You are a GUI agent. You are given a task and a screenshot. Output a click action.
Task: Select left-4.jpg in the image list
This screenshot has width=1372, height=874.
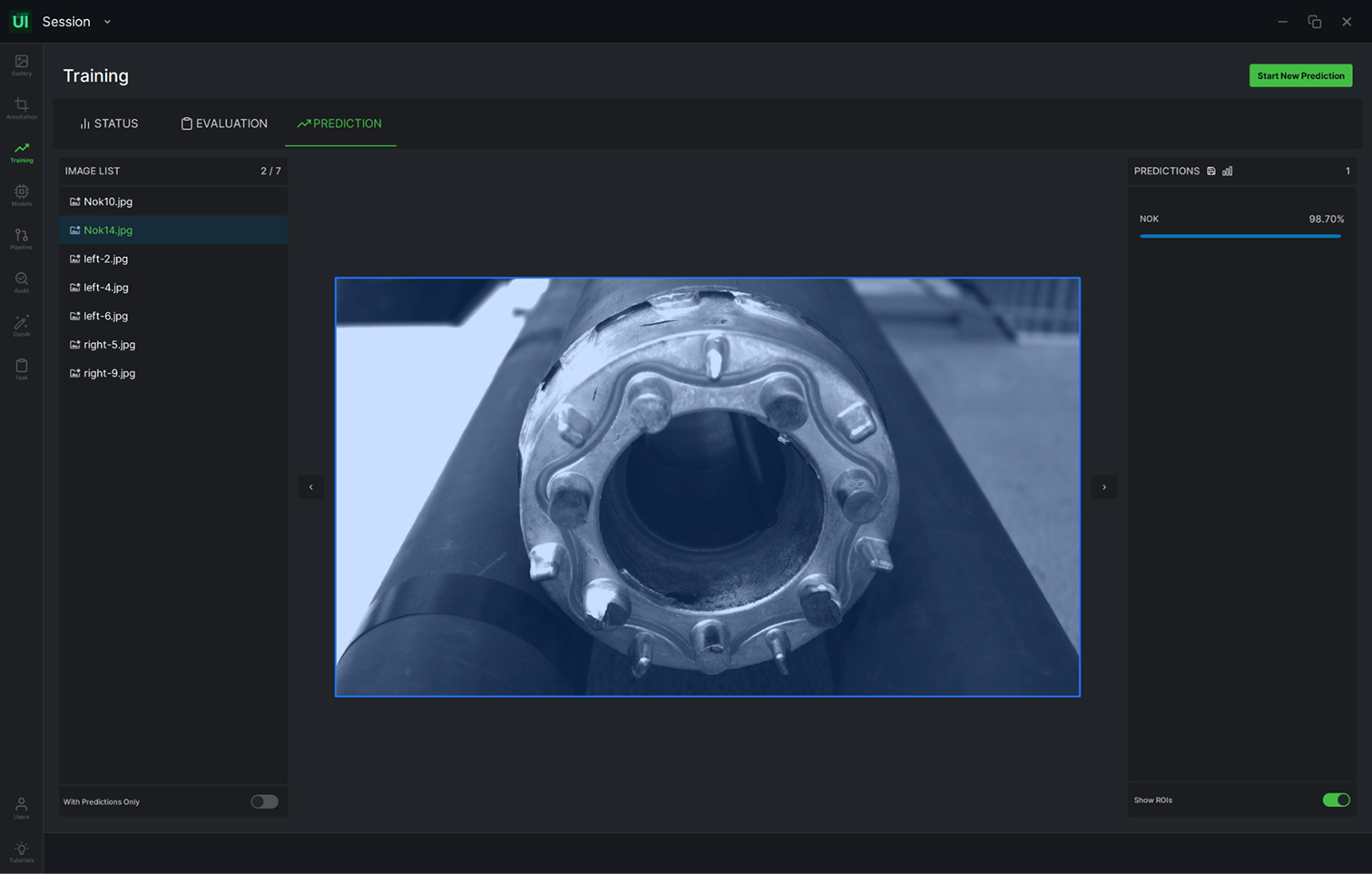point(173,287)
